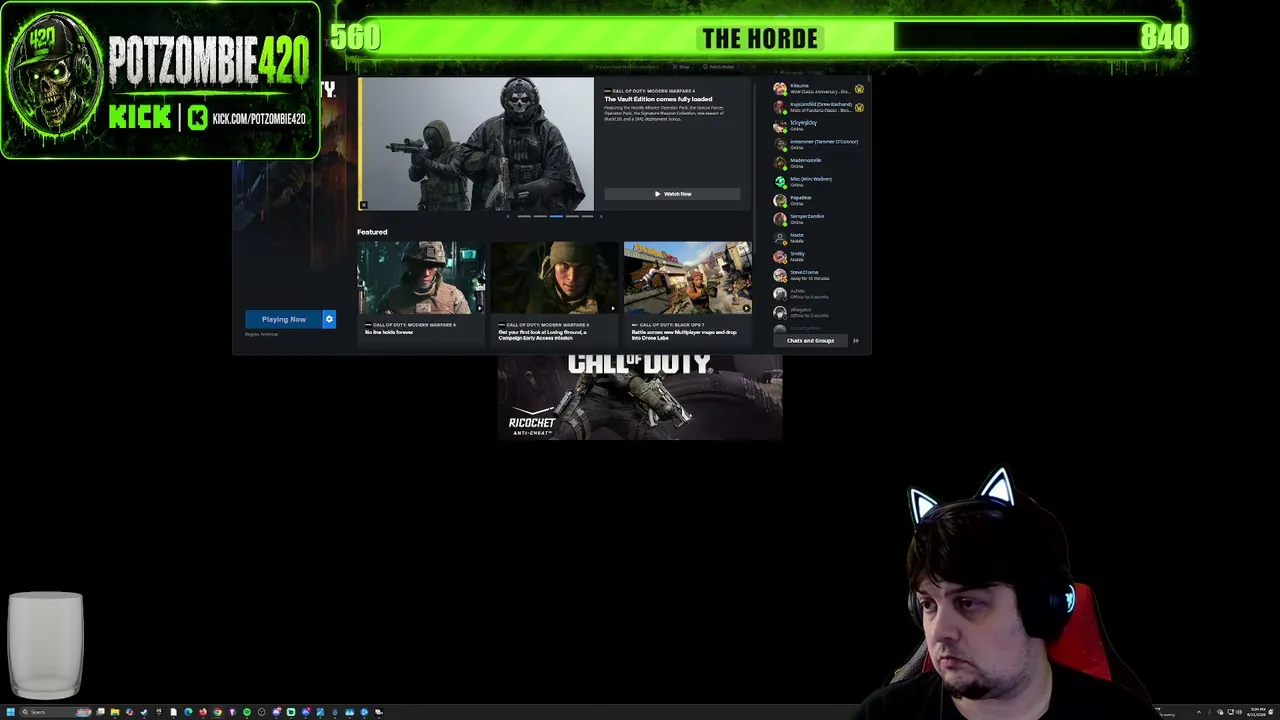Select Neste's avatar in friends list

coord(780,238)
